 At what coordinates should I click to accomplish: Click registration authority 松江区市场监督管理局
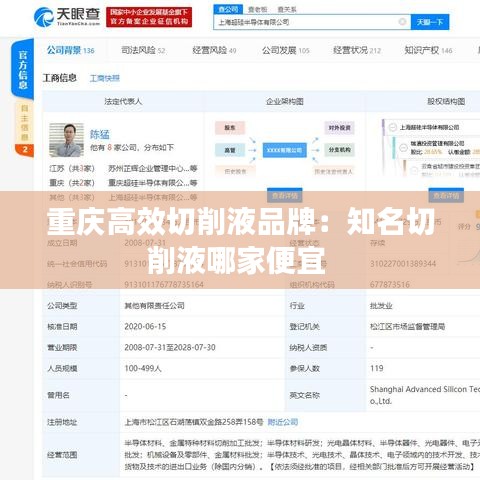pos(407,326)
